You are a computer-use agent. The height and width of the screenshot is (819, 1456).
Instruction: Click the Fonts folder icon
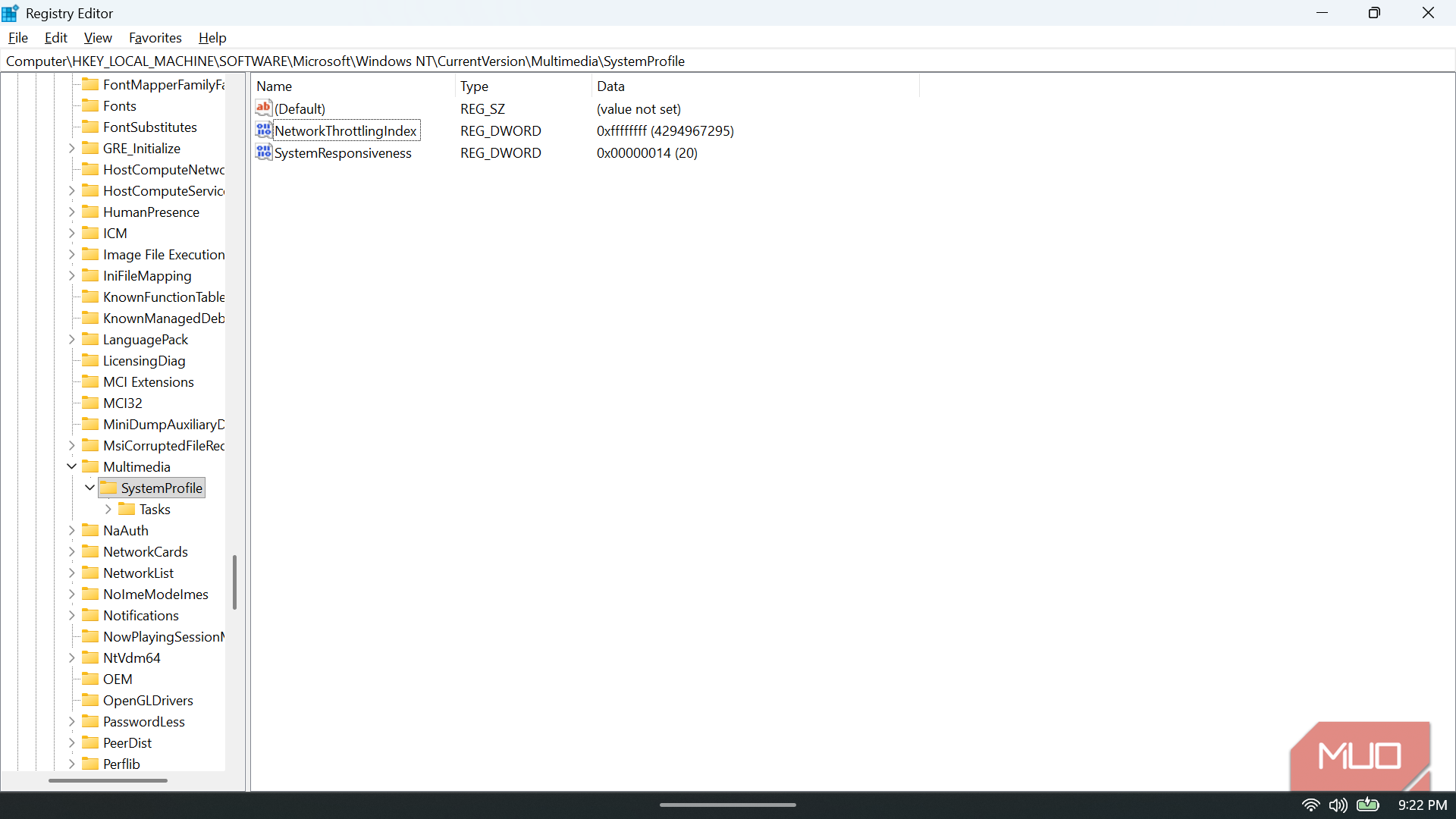pyautogui.click(x=90, y=105)
